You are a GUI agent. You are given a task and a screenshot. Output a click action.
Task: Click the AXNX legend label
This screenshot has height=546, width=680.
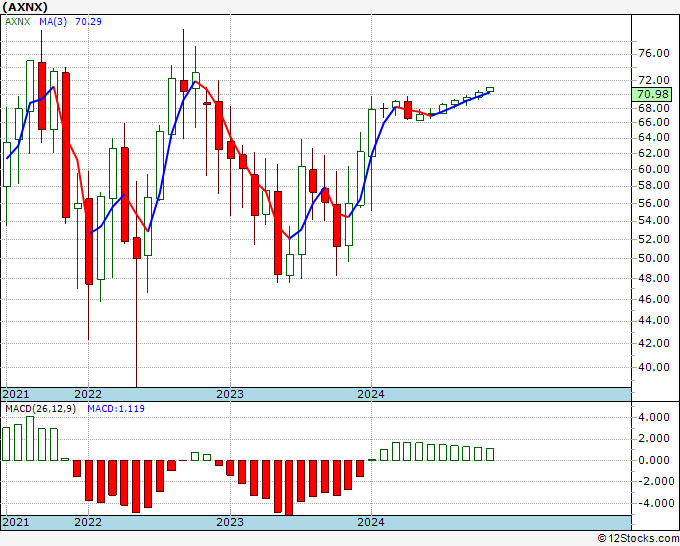17,21
